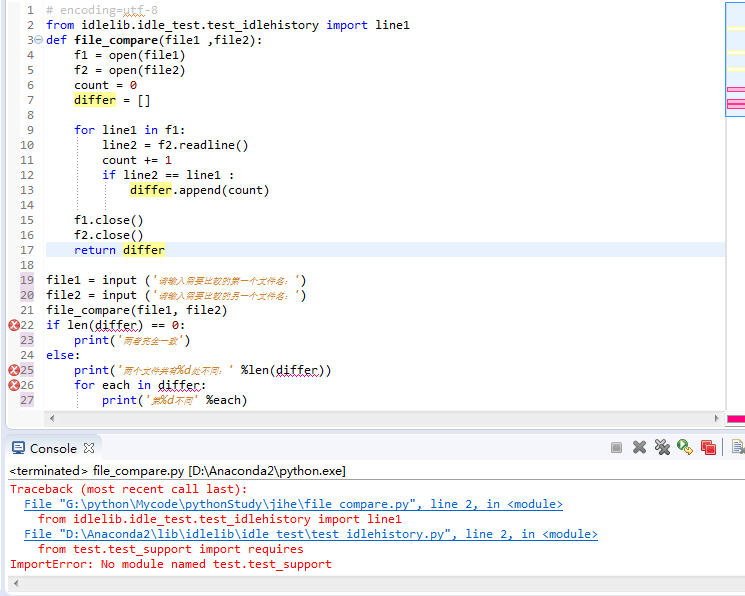745x596 pixels.
Task: Click the ImportError message text in Console
Action: coord(170,564)
